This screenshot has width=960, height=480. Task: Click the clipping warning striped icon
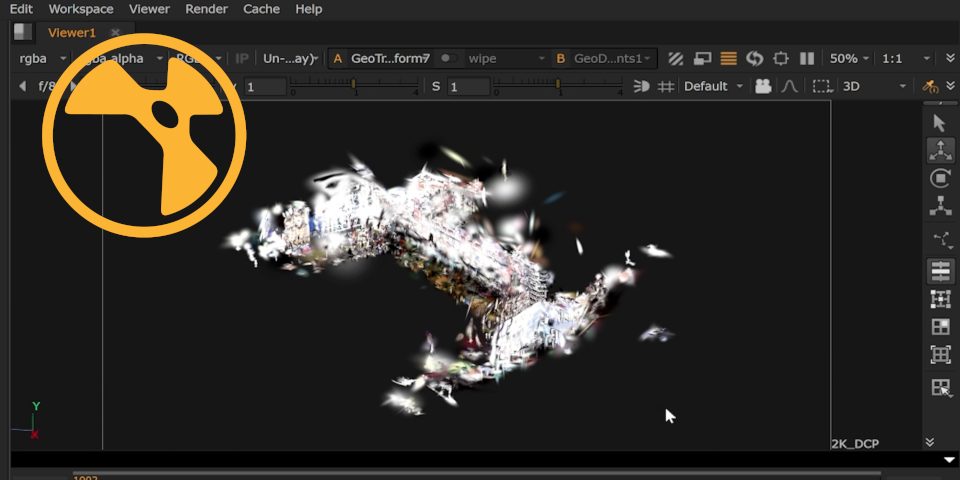676,59
